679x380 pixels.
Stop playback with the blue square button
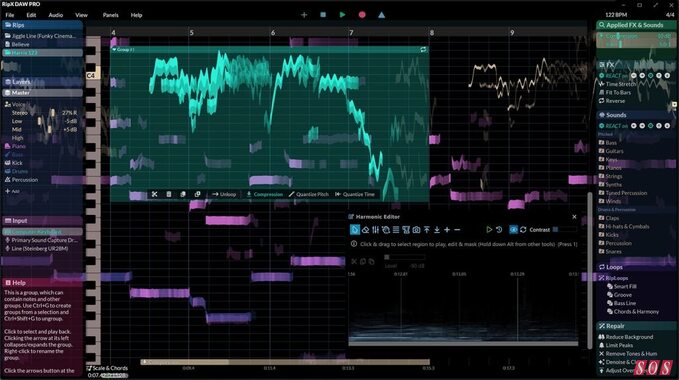[x=323, y=15]
